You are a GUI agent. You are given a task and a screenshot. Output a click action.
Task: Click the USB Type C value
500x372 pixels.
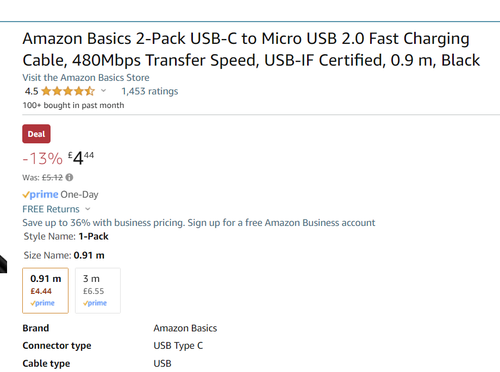point(178,346)
